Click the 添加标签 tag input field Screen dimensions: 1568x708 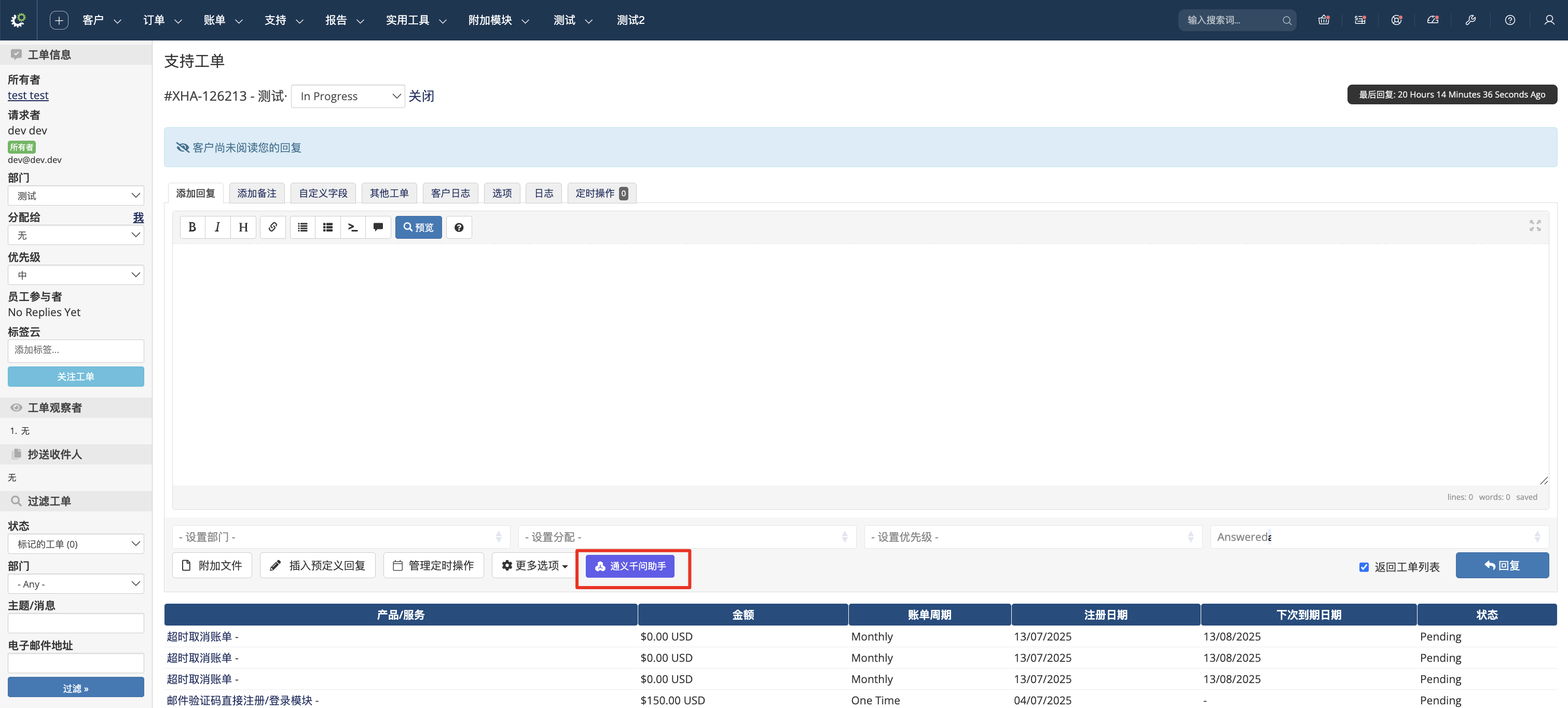point(75,350)
